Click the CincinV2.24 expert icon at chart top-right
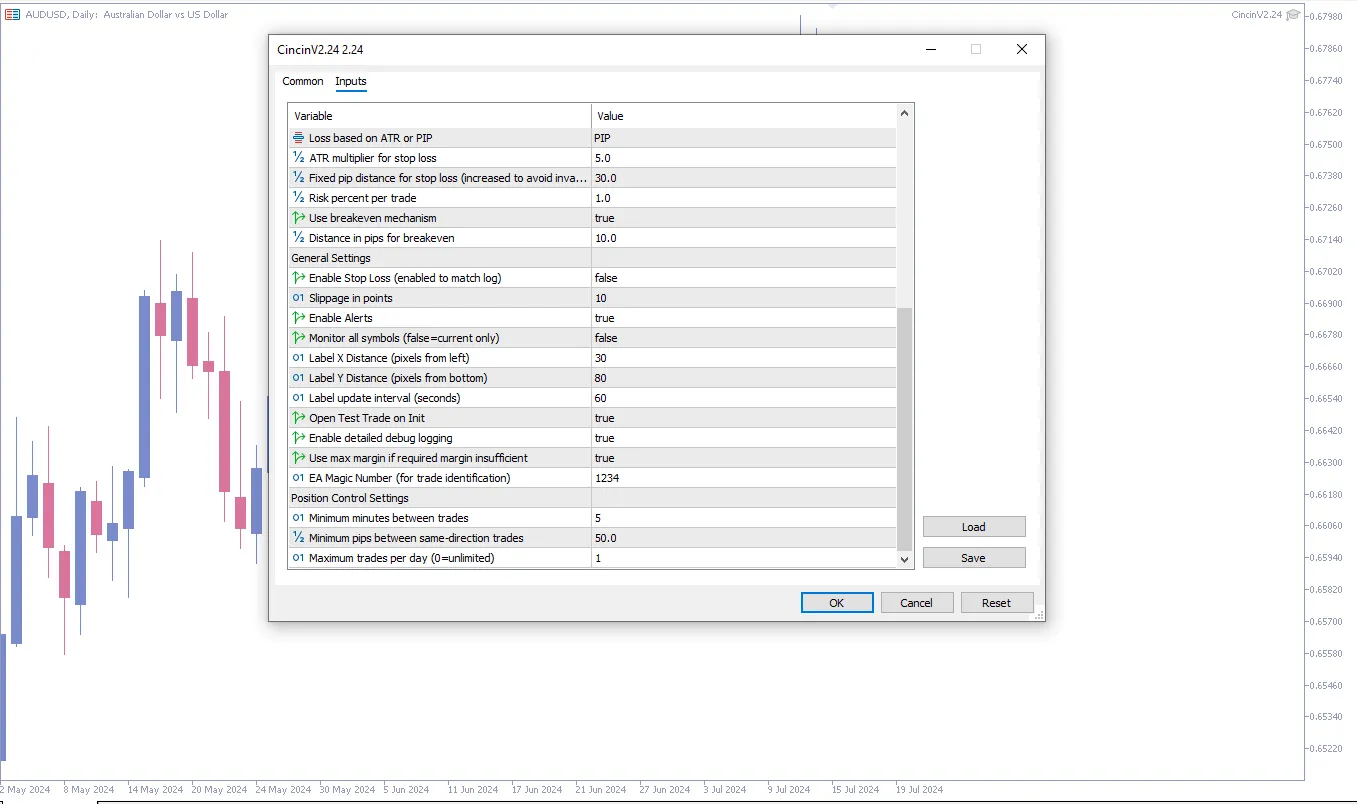 1293,14
